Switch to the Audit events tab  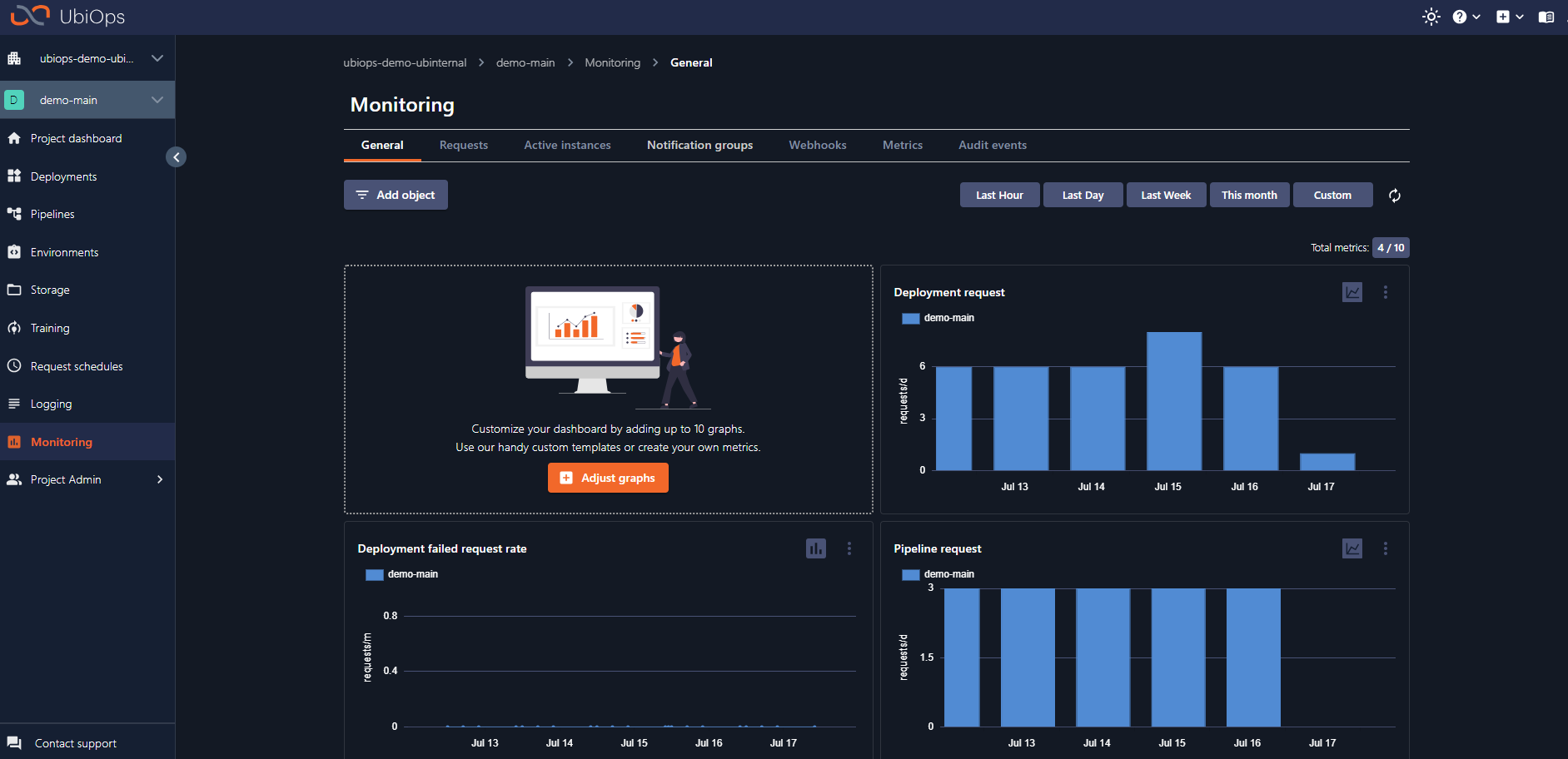point(993,145)
